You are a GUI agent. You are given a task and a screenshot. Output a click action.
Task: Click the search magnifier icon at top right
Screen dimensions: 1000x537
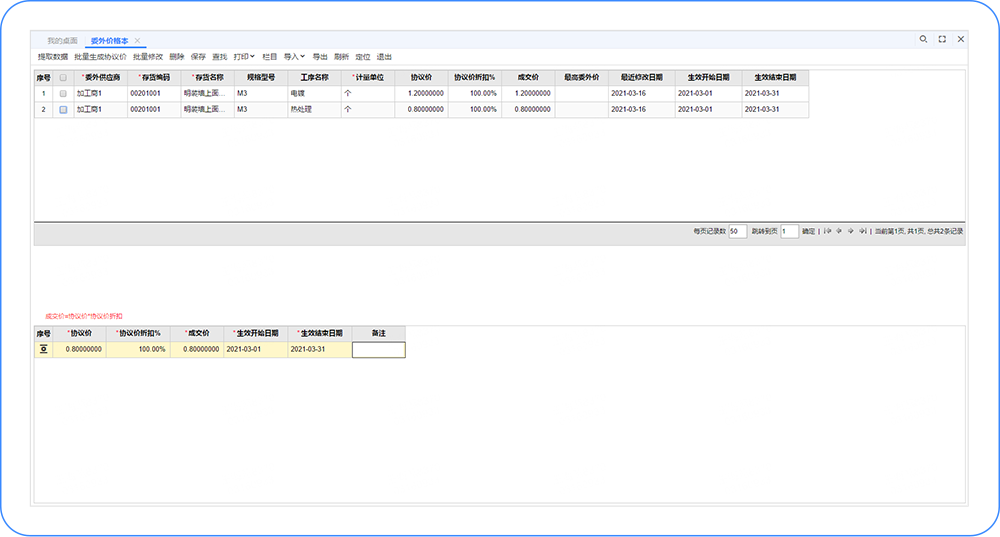[923, 39]
